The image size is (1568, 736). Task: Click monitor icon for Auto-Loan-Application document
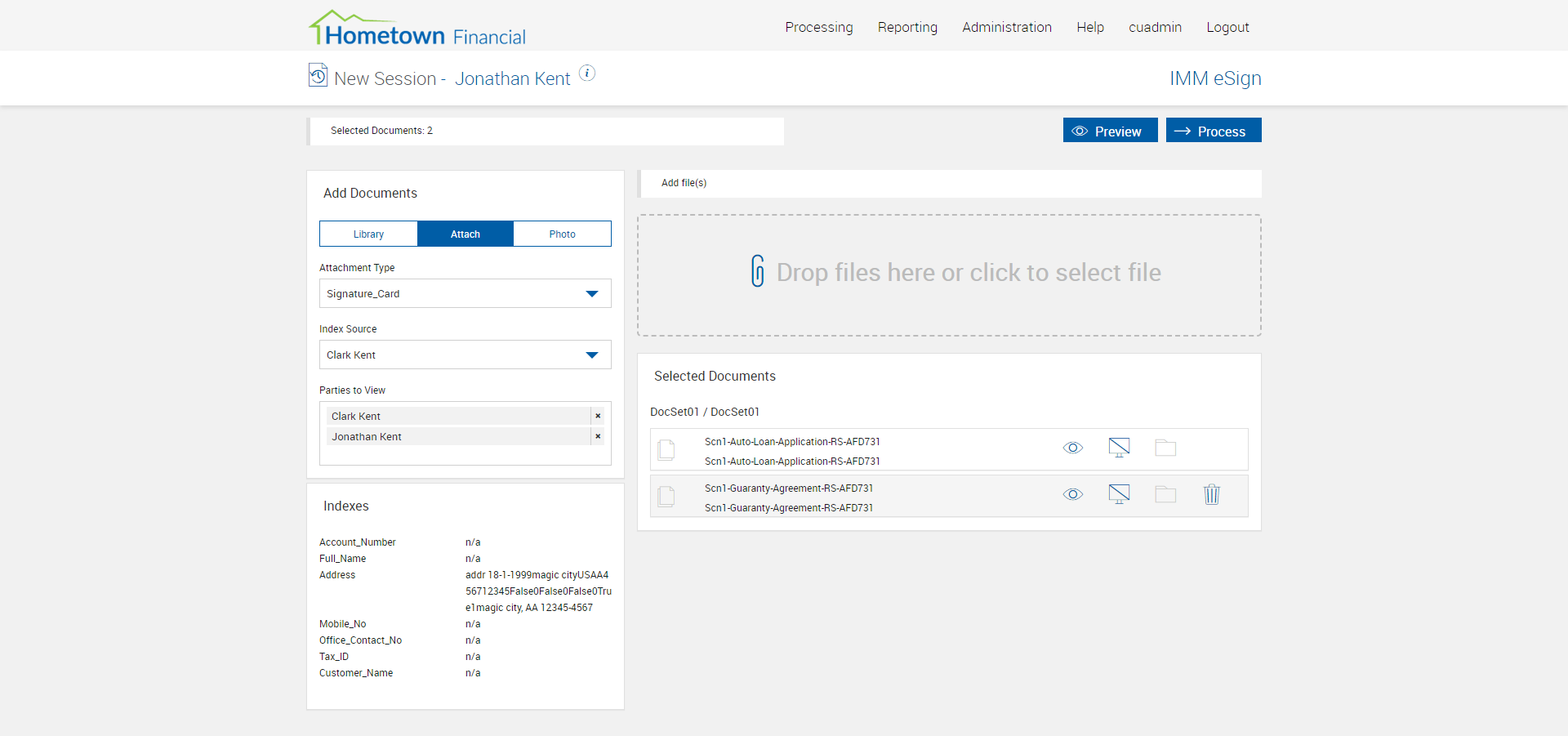pos(1119,448)
